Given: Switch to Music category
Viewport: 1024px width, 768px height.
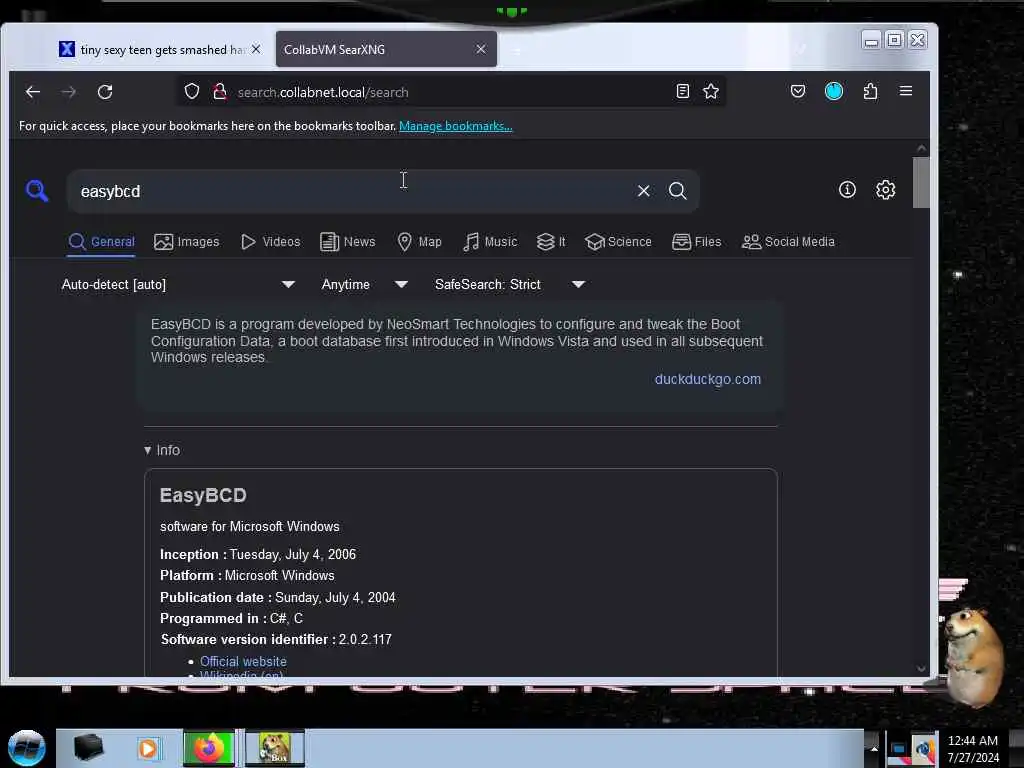Looking at the screenshot, I should tap(490, 242).
